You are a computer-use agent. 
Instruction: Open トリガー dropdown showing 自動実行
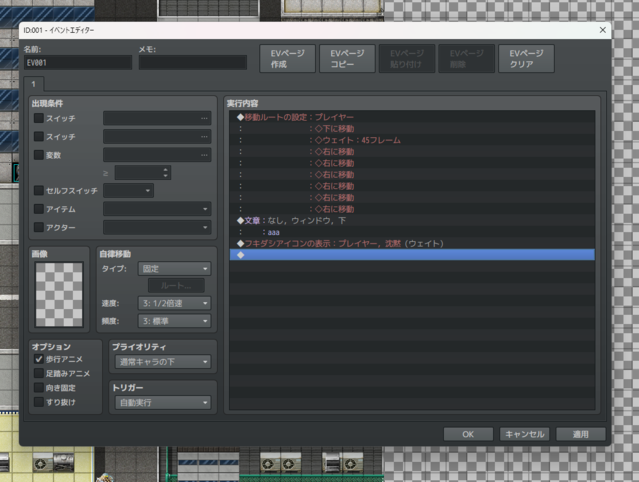[x=163, y=403]
